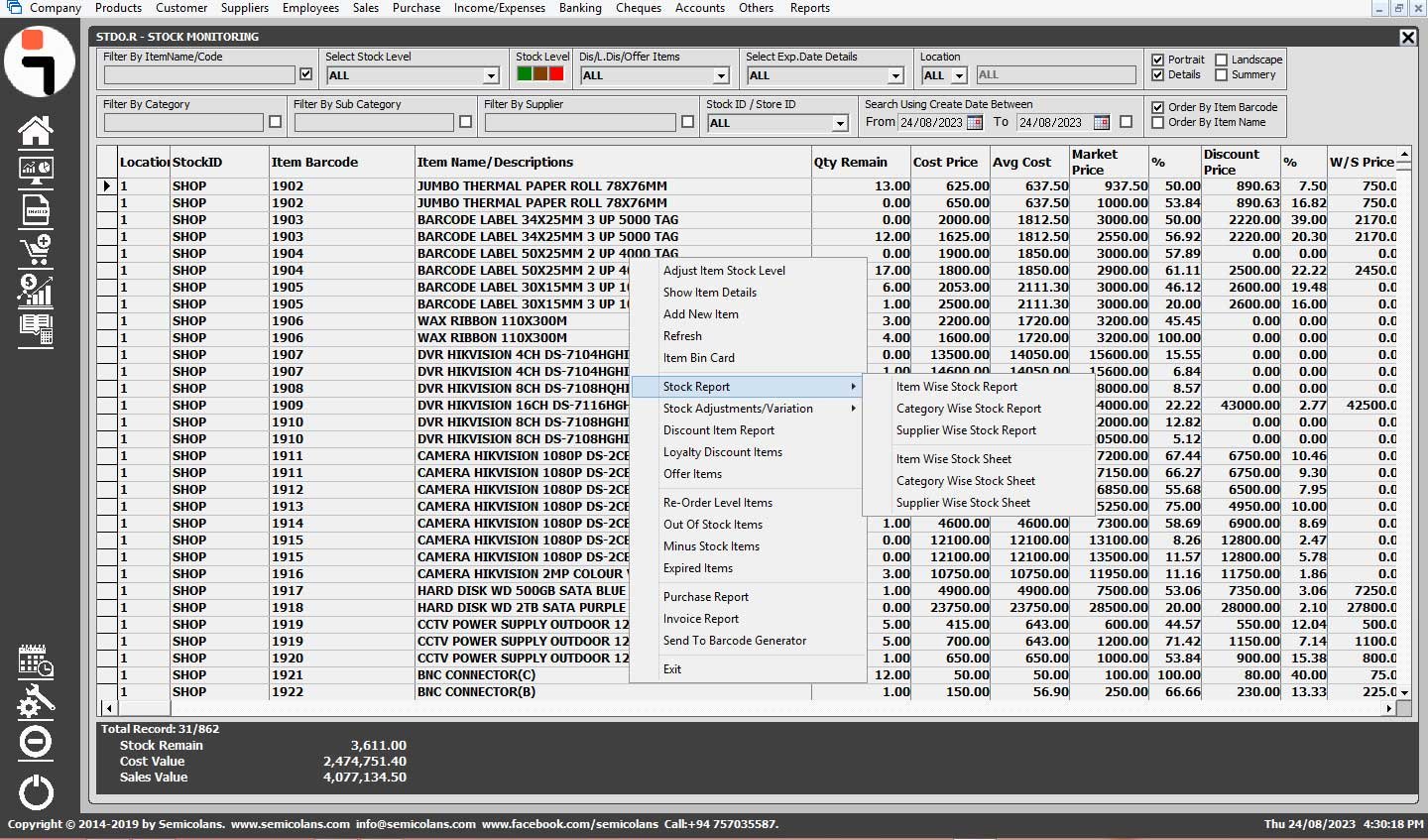
Task: Click the Filter By ItemName/Code input field
Action: pos(198,75)
